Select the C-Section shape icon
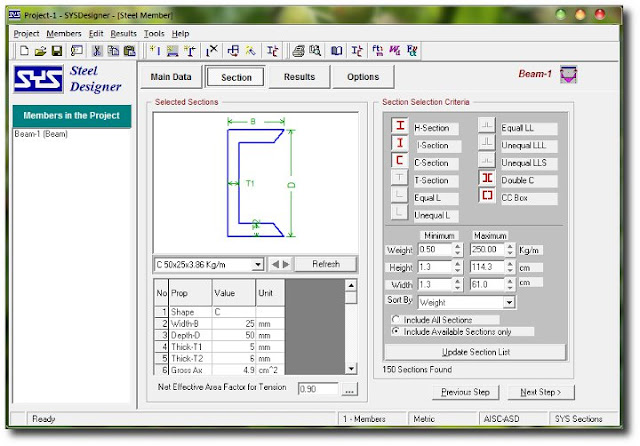This screenshot has height=446, width=640. tap(400, 160)
